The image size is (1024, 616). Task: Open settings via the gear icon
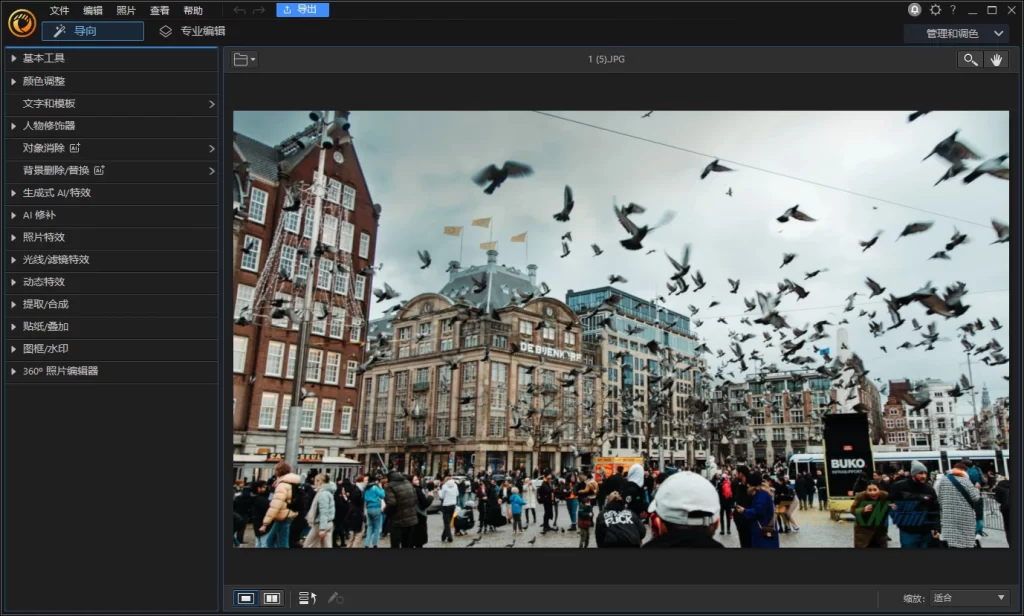coord(935,10)
